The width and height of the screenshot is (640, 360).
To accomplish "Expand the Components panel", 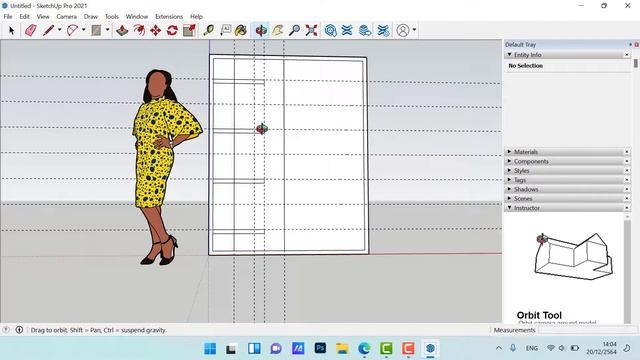I will (509, 161).
